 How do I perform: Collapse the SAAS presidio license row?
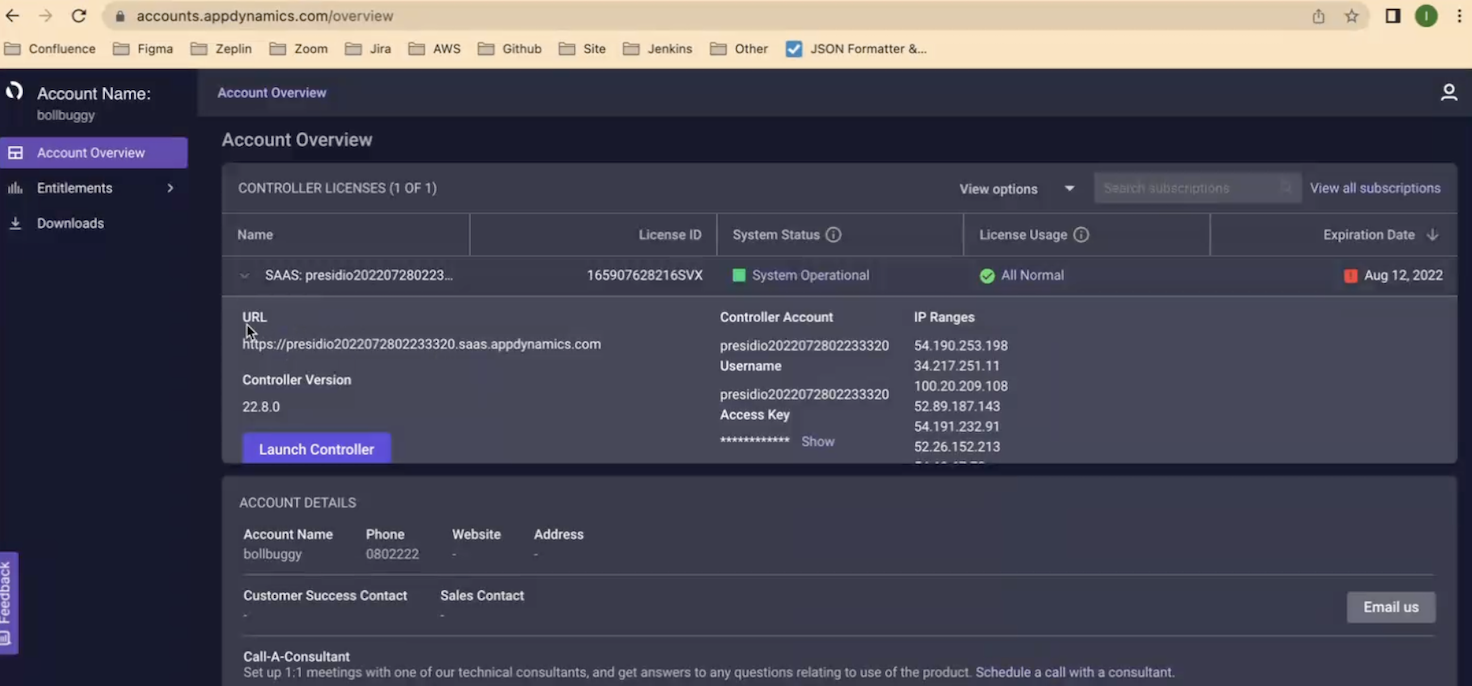pos(245,276)
